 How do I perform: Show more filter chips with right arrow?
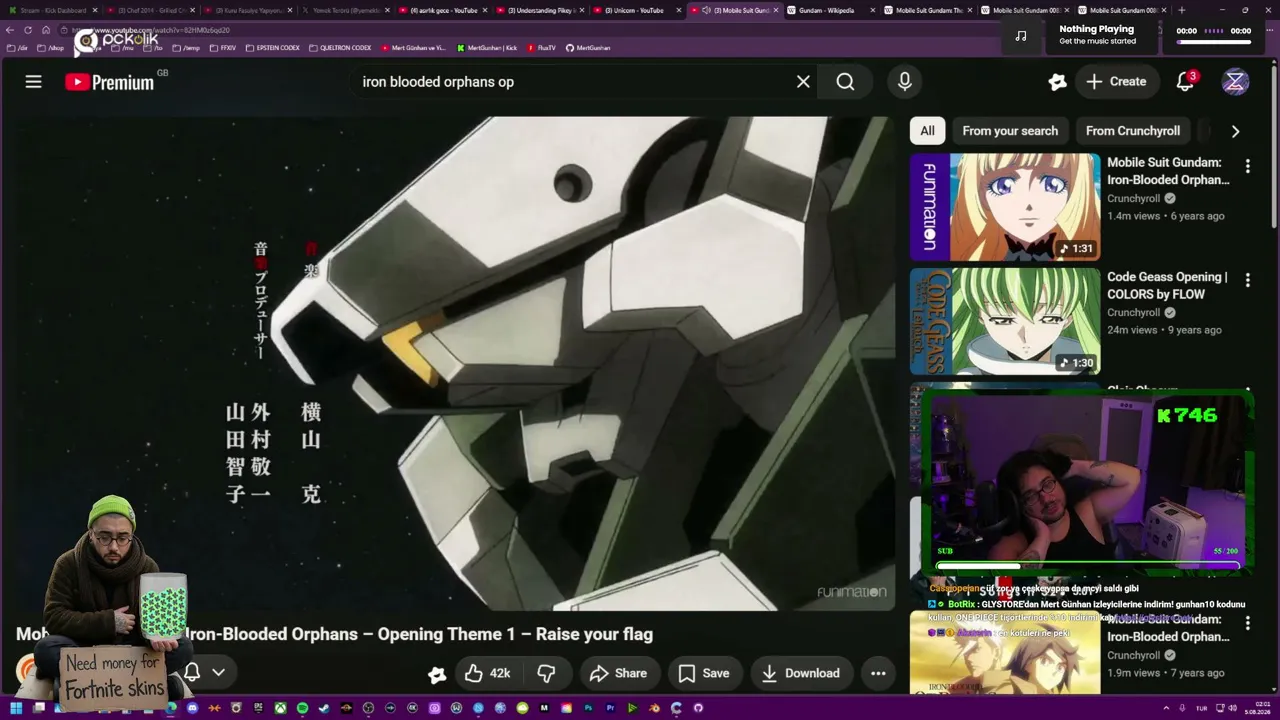[1235, 131]
